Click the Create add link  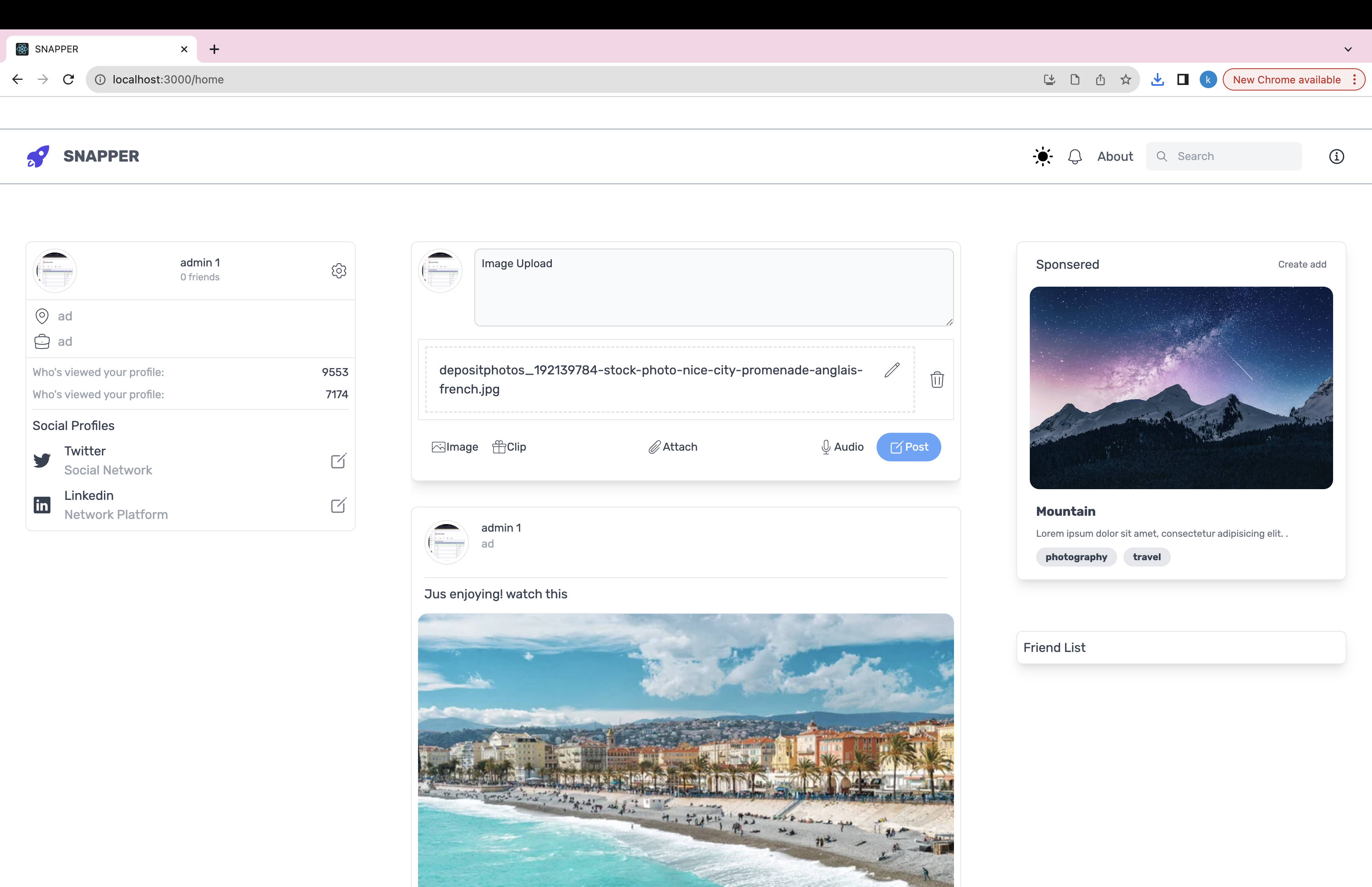click(1301, 264)
